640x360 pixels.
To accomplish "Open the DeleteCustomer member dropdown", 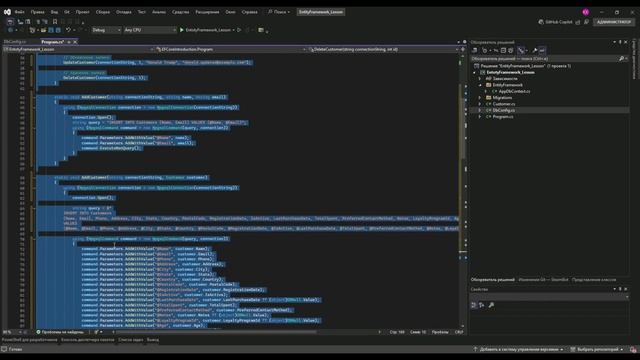I will 383,49.
